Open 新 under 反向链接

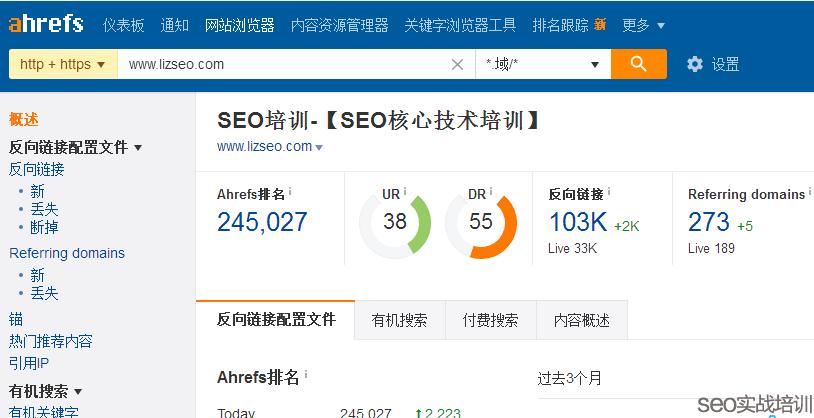tap(37, 191)
